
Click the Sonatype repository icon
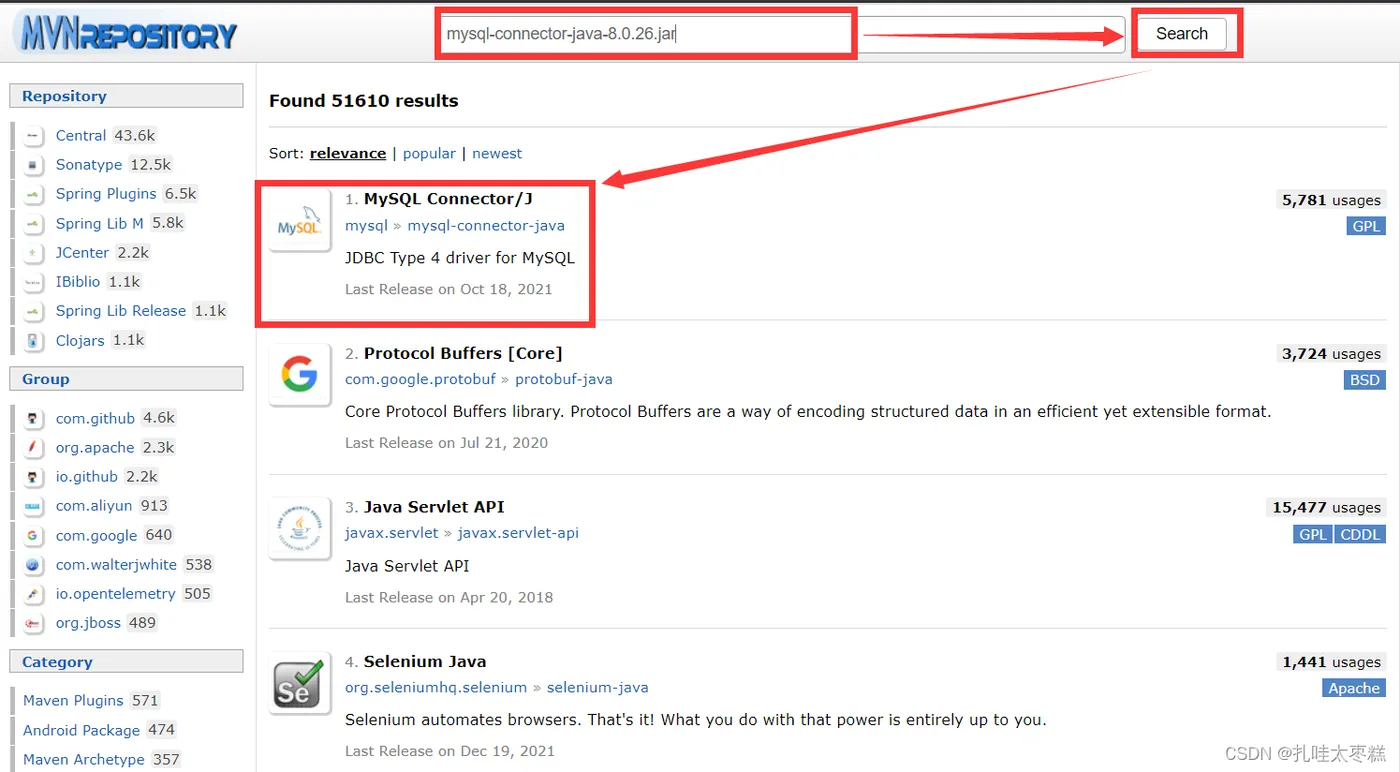[34, 165]
